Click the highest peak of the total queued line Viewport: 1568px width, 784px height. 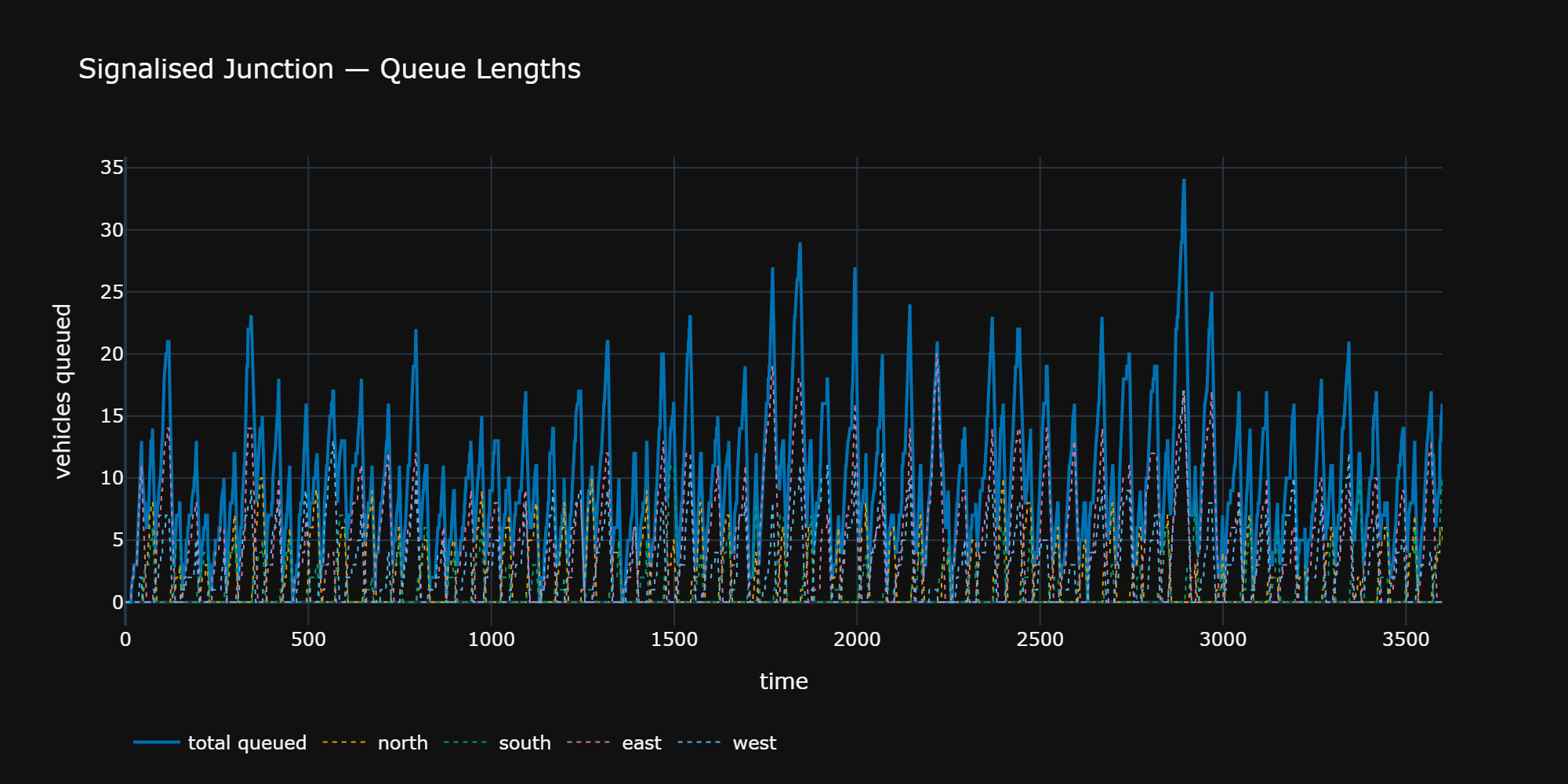[x=1184, y=180]
